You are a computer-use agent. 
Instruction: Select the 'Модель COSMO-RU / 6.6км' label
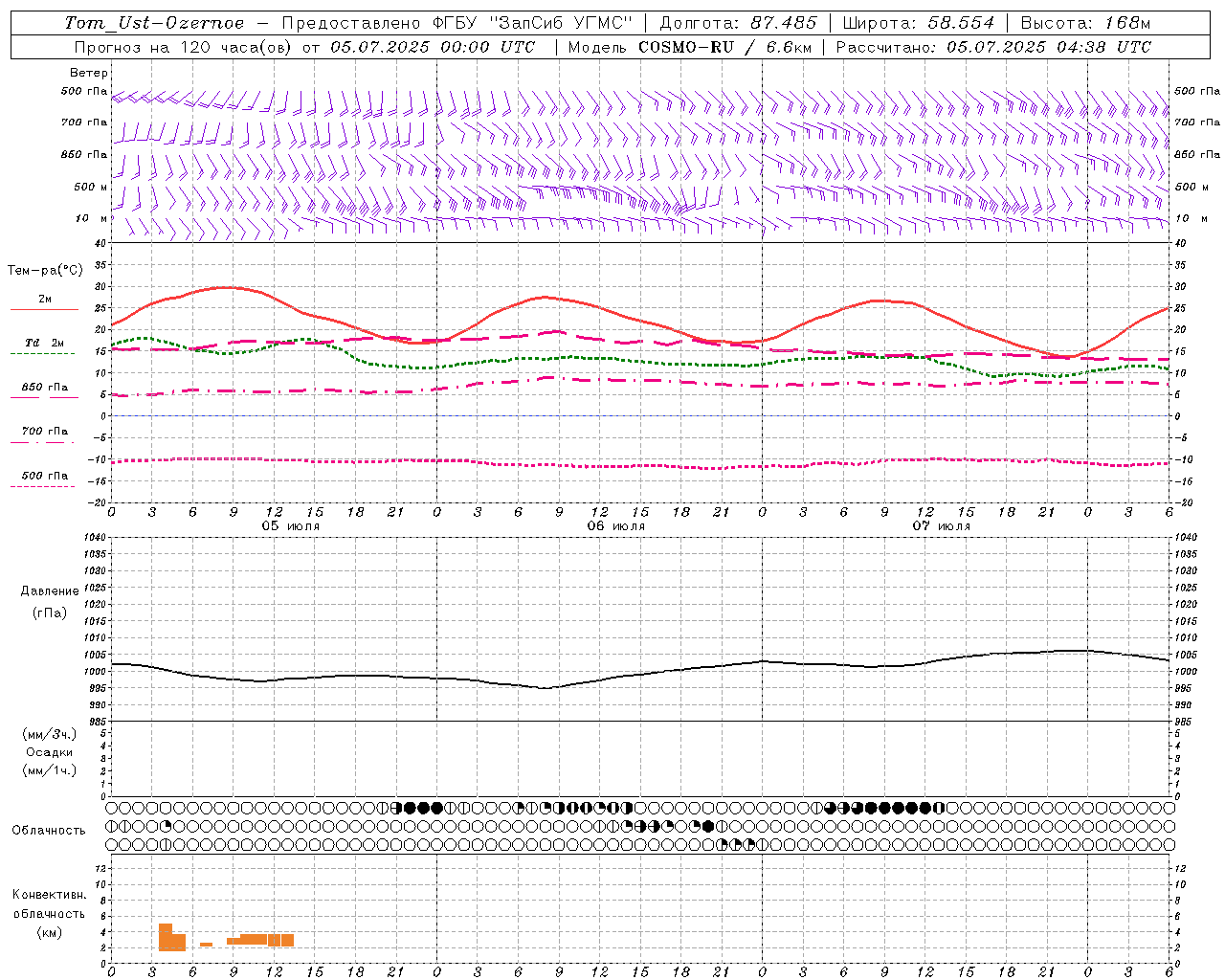click(689, 47)
